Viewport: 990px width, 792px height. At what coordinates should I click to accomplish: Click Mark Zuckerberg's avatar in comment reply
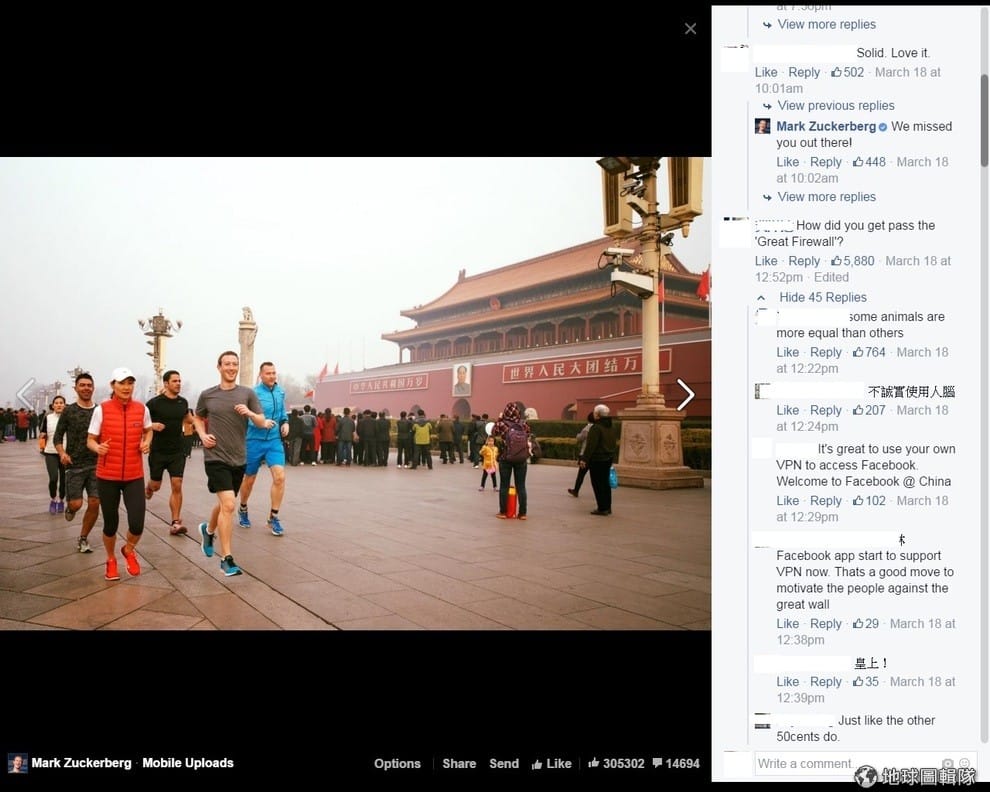click(762, 126)
